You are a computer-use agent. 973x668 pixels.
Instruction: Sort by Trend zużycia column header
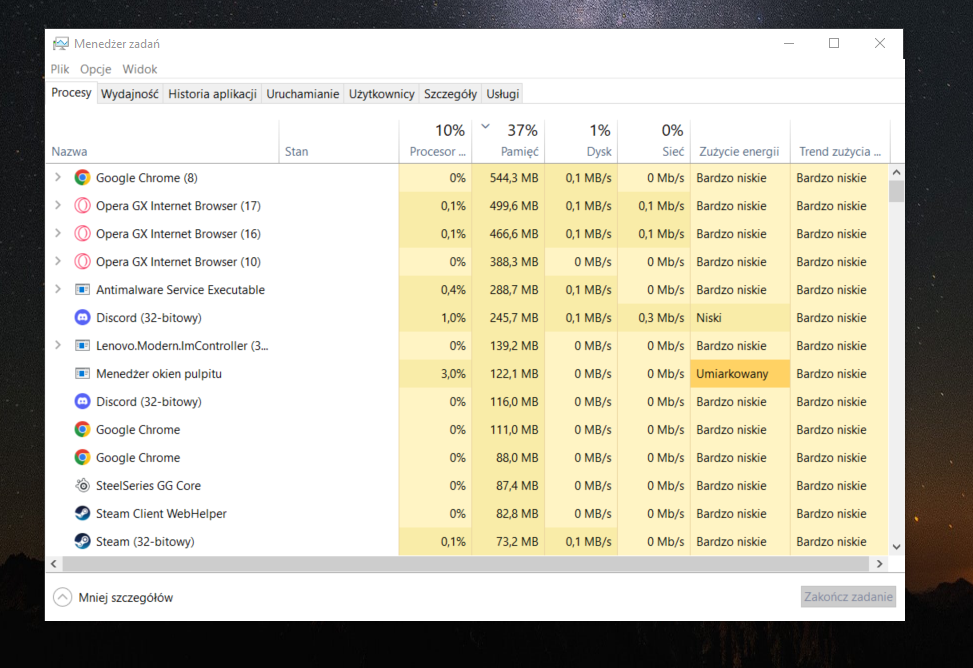point(840,142)
